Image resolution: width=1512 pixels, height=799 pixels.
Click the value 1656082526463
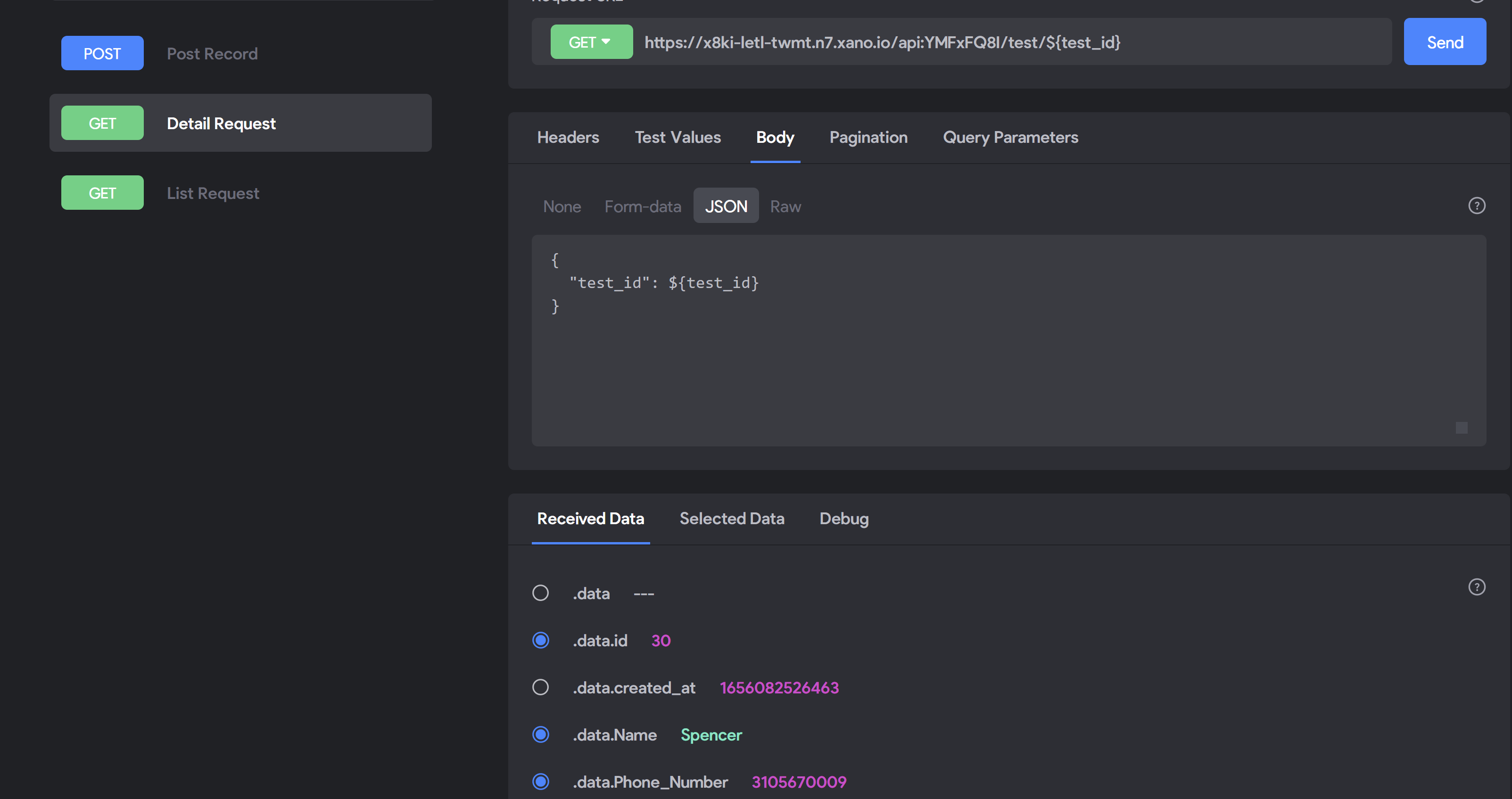tap(779, 687)
